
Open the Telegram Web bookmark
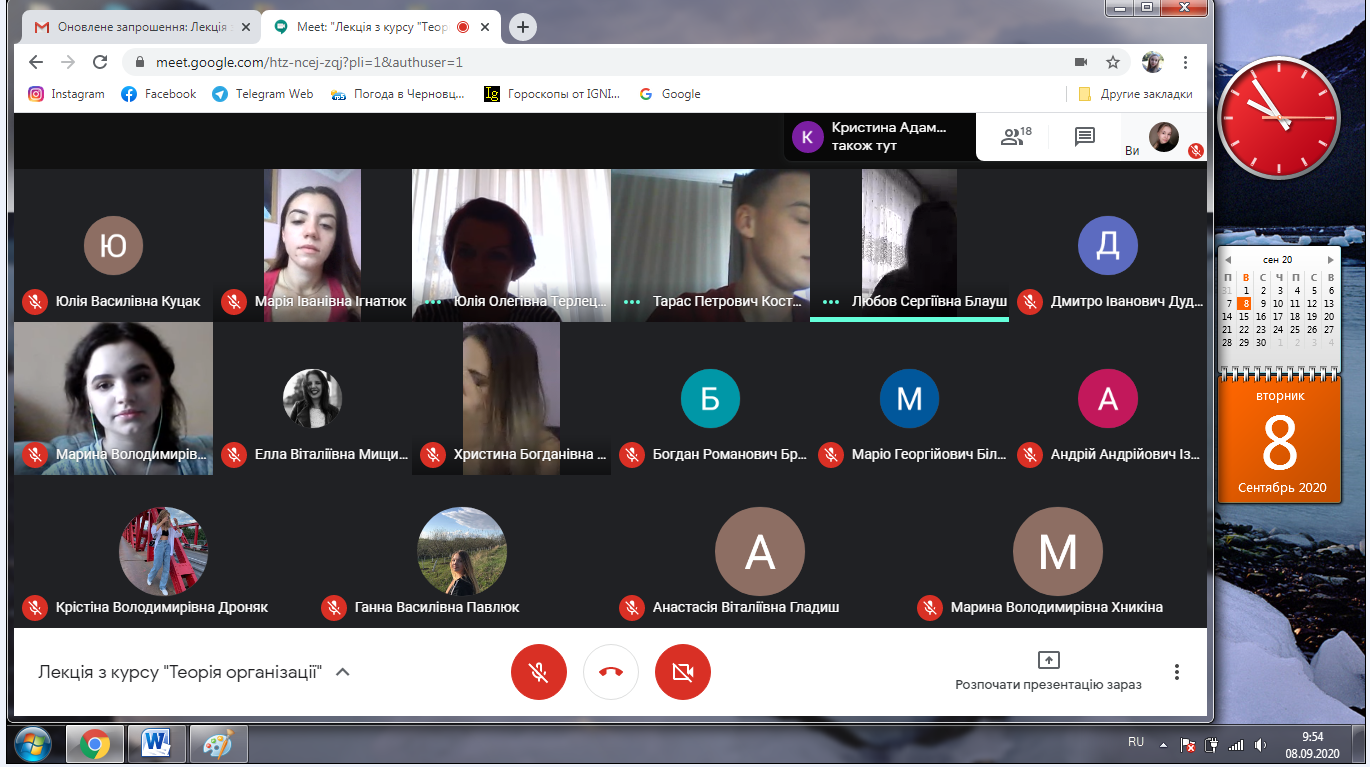click(263, 94)
